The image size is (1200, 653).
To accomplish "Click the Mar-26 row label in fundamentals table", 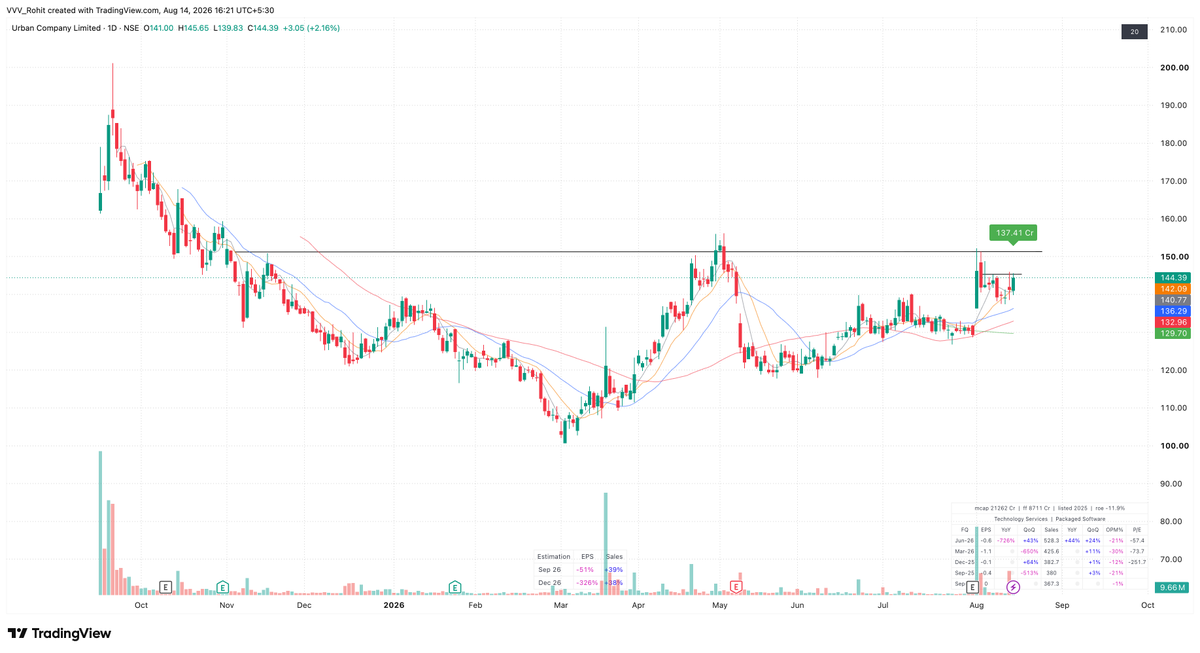I will click(x=964, y=551).
